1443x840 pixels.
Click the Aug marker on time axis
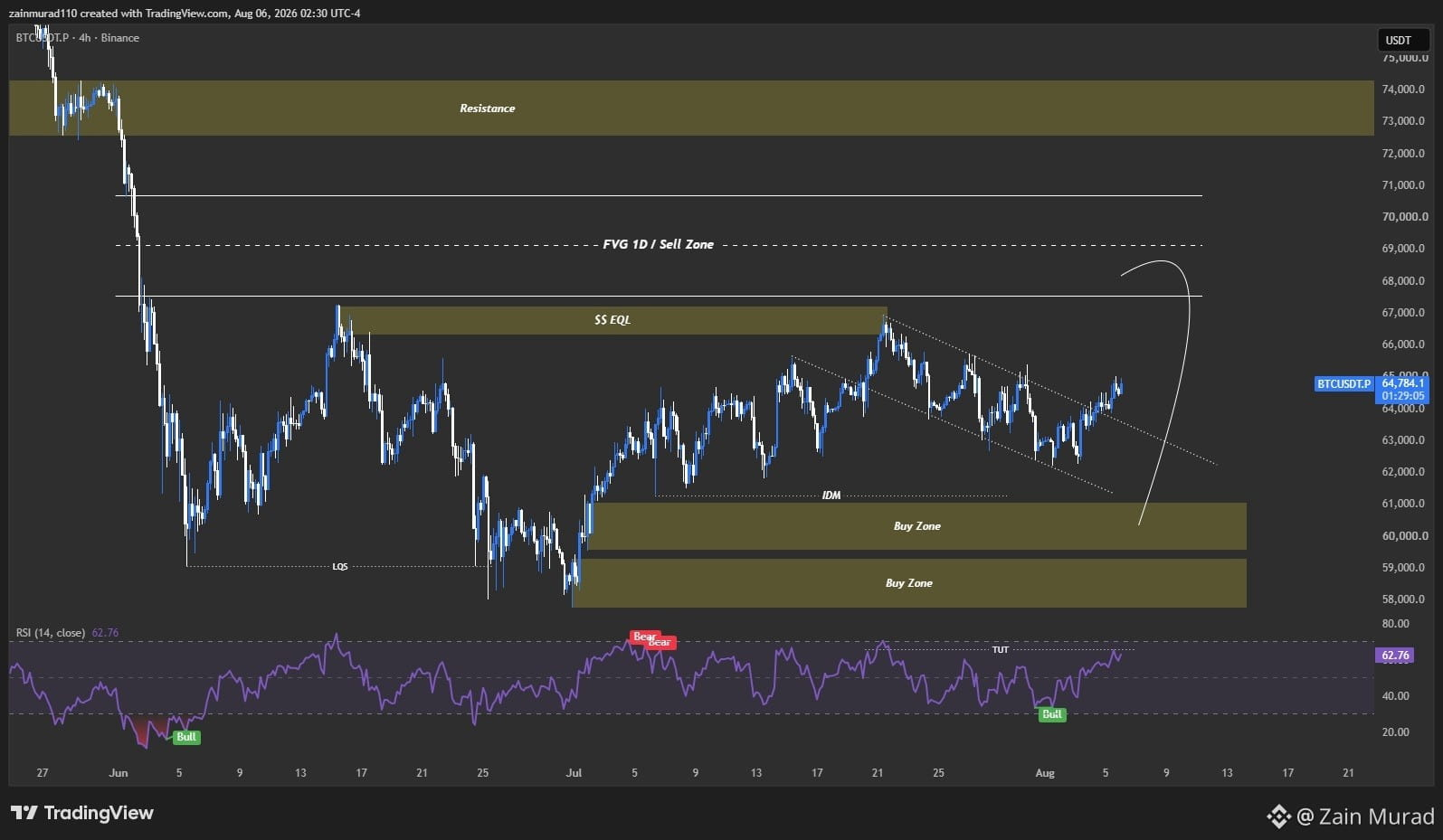pos(1044,773)
